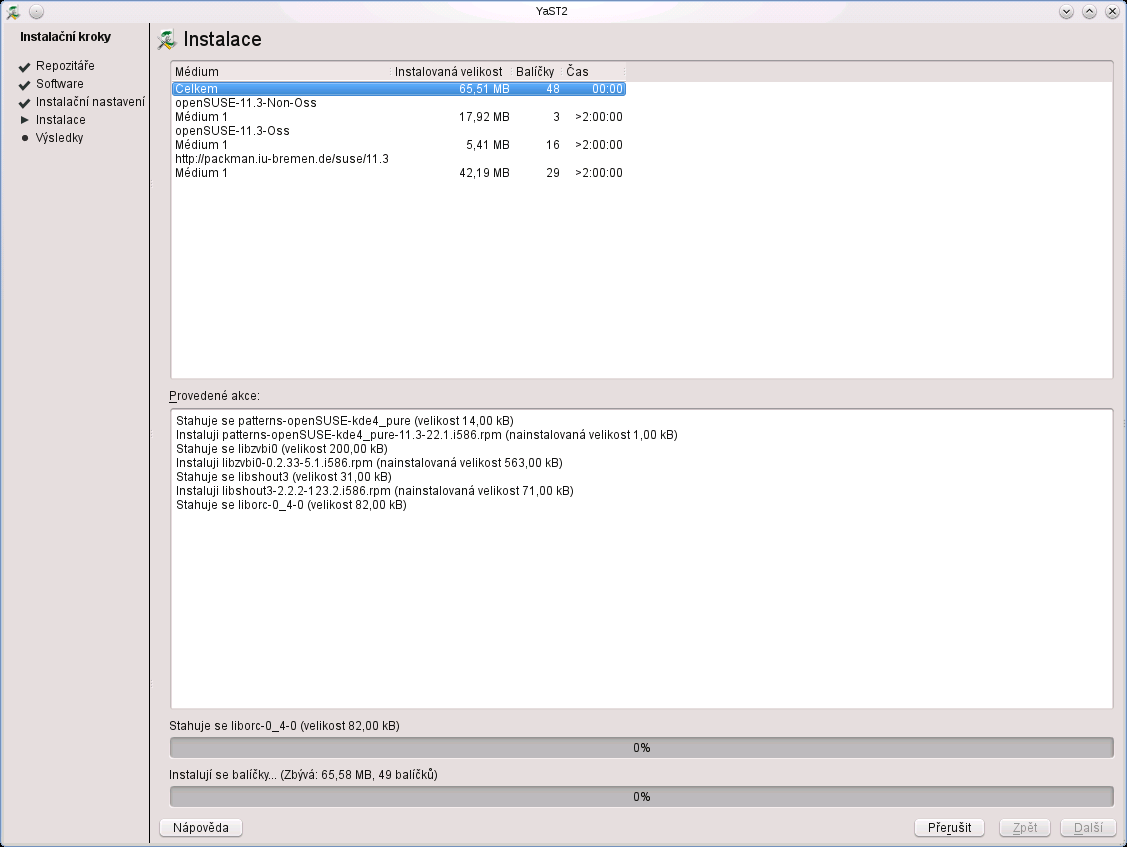Sort by Balíčky column header
This screenshot has height=847, width=1127.
coord(538,72)
